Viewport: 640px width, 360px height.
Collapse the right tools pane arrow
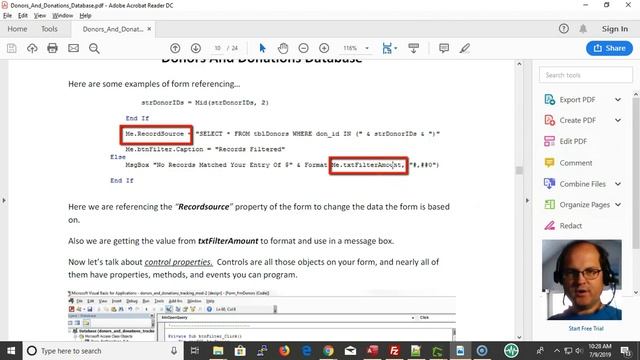pos(527,200)
